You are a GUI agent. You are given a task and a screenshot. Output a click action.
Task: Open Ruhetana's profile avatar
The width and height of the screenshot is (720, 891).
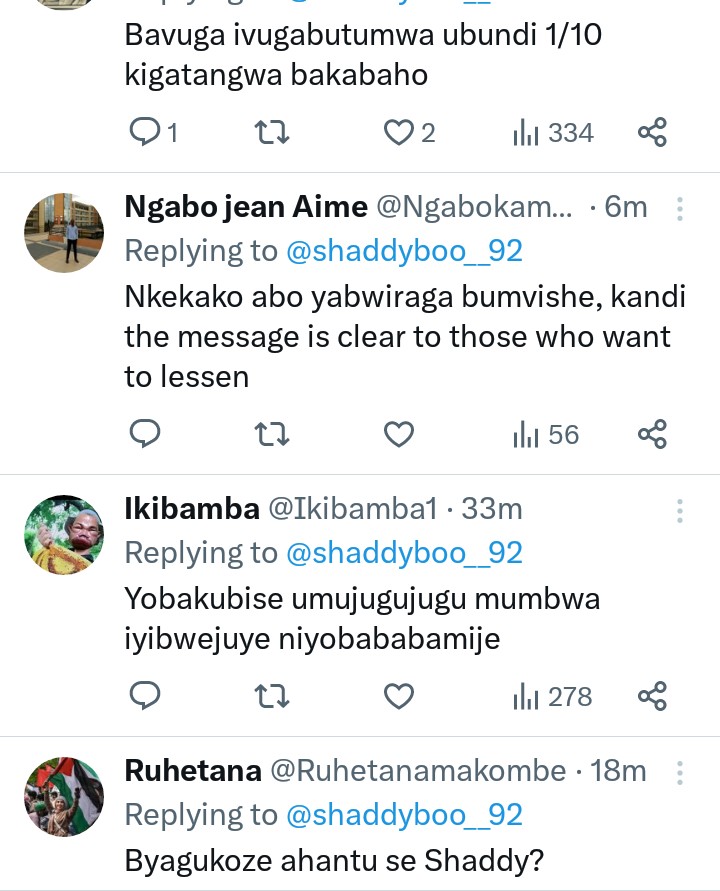(x=64, y=795)
